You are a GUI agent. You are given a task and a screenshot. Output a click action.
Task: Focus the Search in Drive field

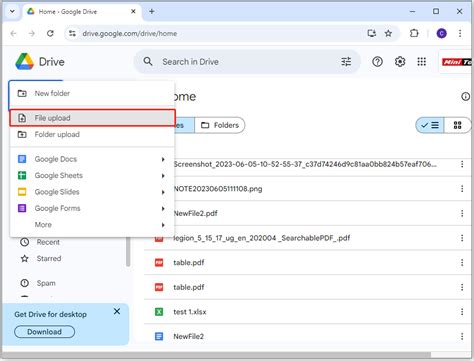[247, 62]
